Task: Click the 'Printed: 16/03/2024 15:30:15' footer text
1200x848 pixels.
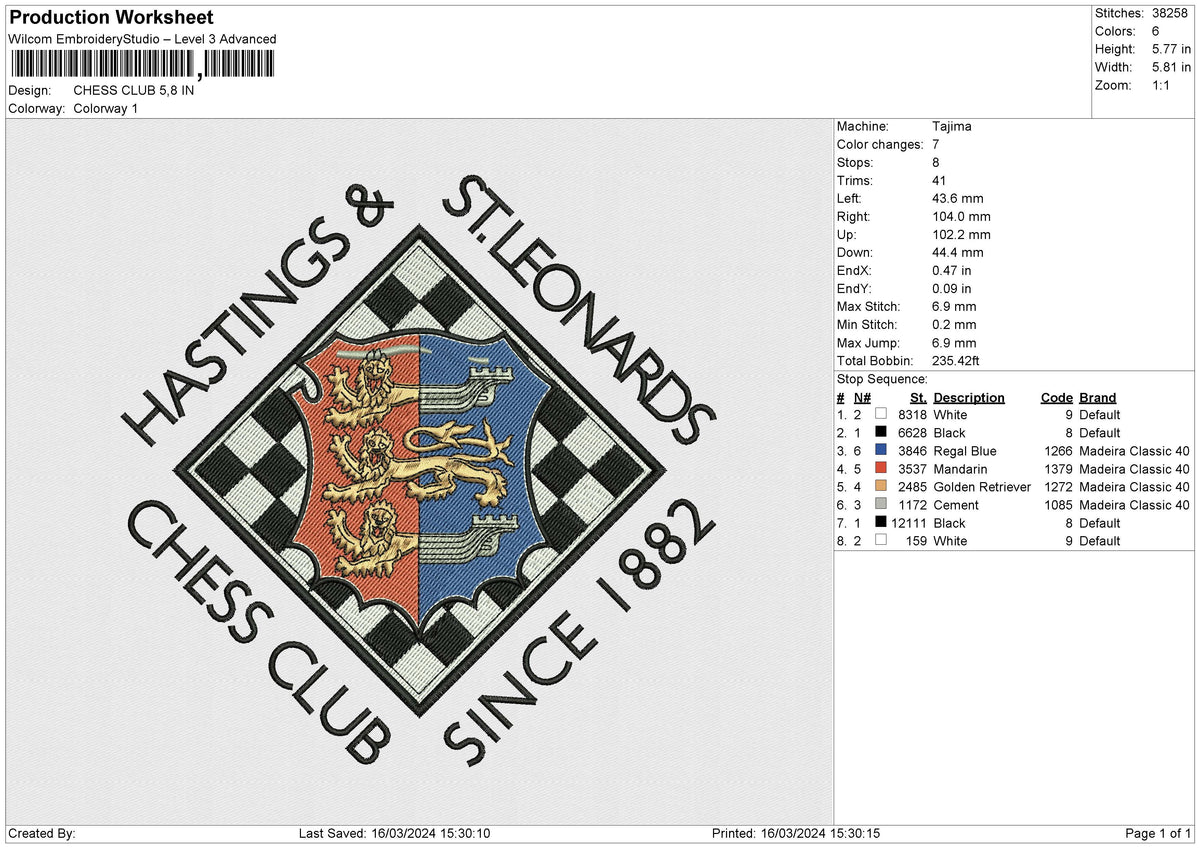Action: click(x=795, y=833)
